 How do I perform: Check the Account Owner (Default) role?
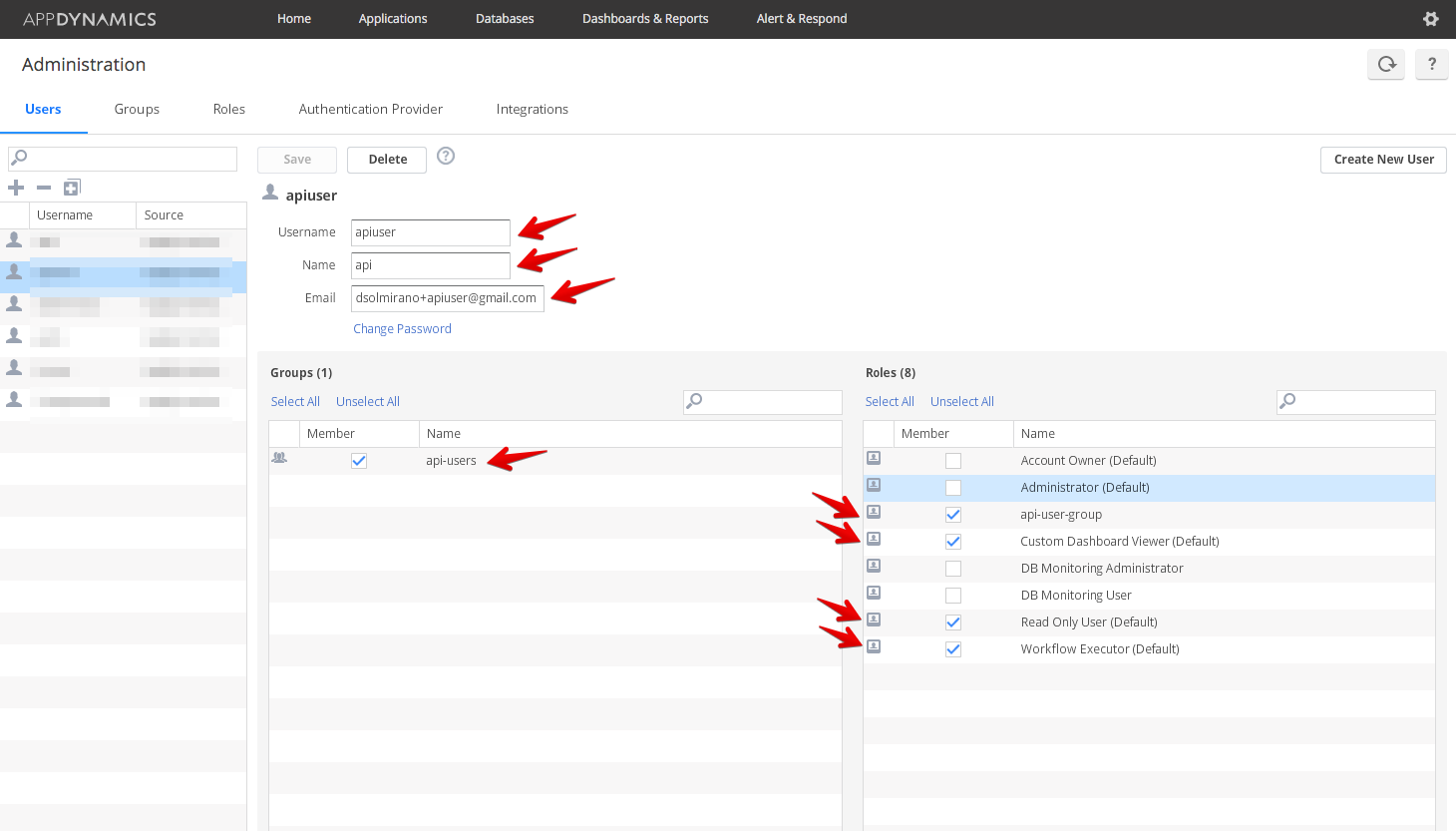click(953, 461)
